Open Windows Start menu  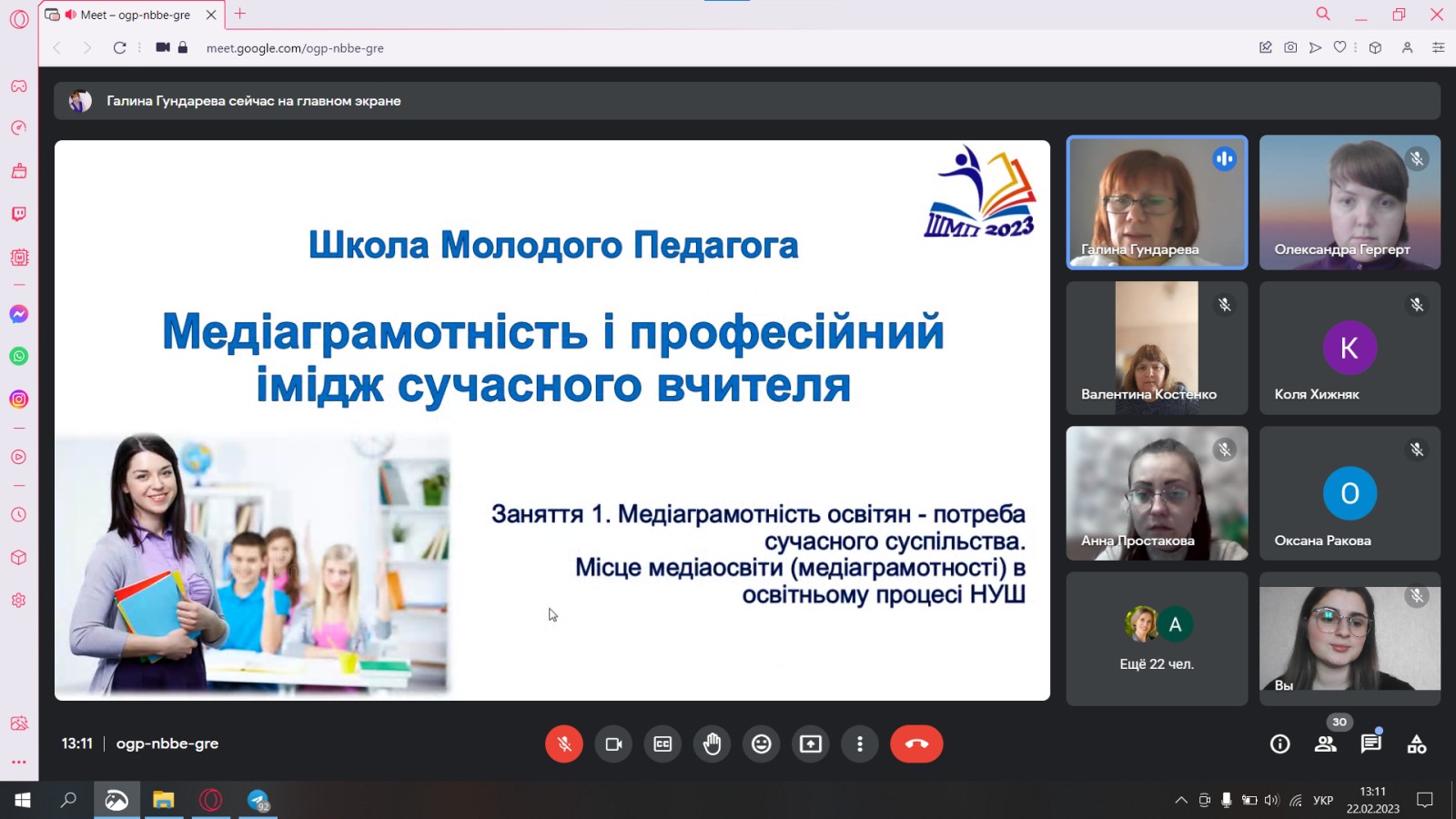pos(23,800)
